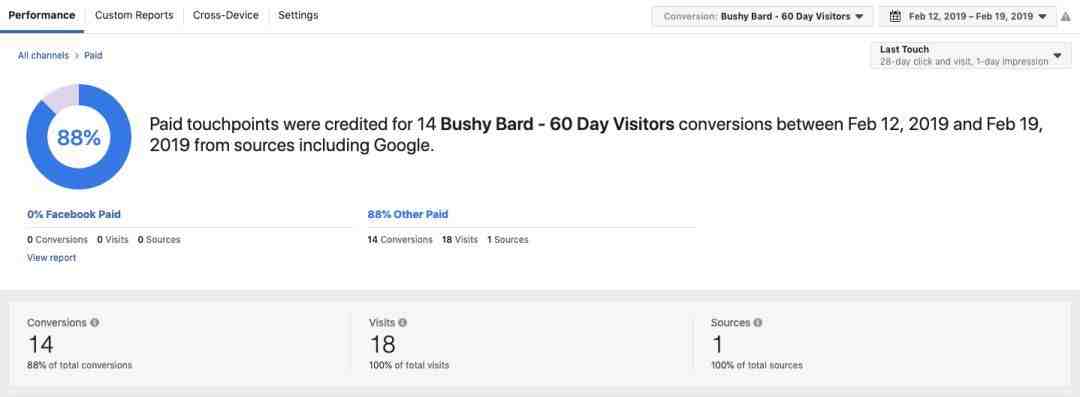Show info tooltip next to Conversions
This screenshot has height=397, width=1080.
pyautogui.click(x=94, y=323)
